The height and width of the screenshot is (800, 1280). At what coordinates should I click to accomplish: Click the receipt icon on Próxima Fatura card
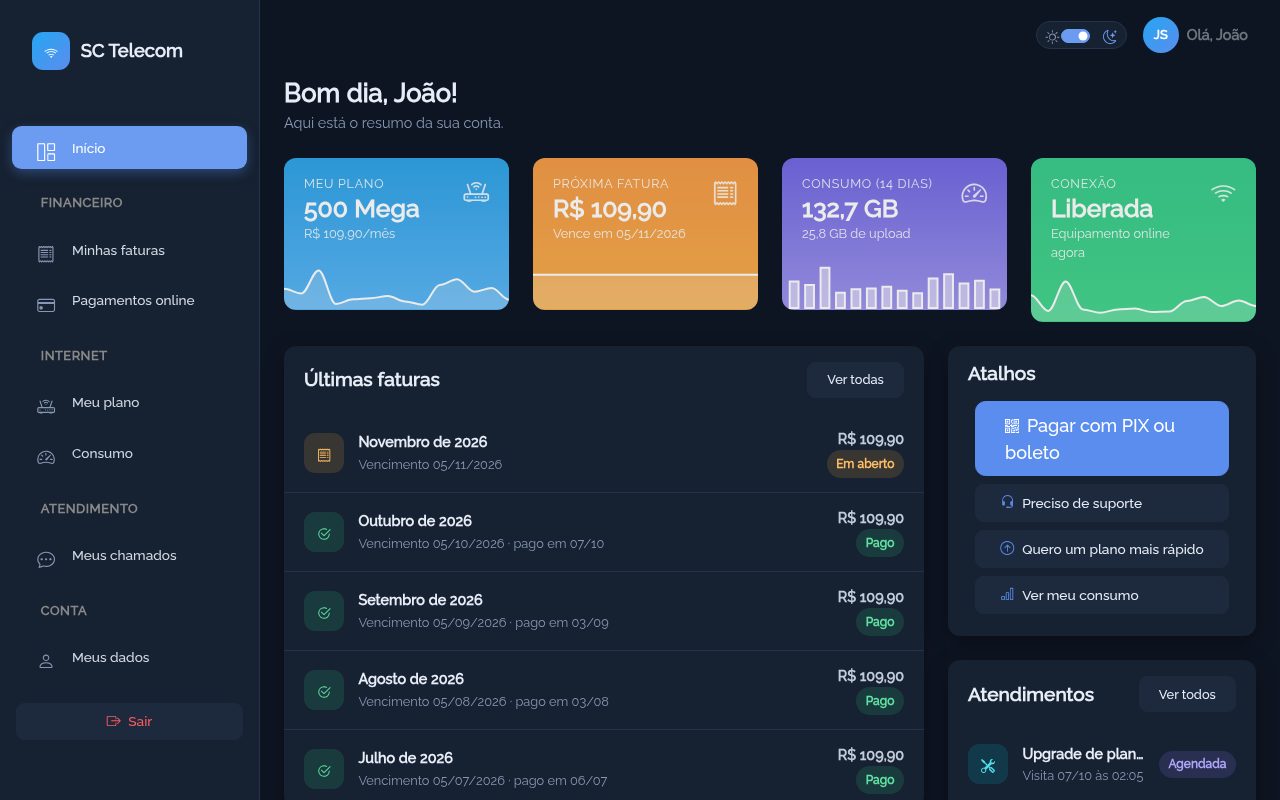point(725,193)
